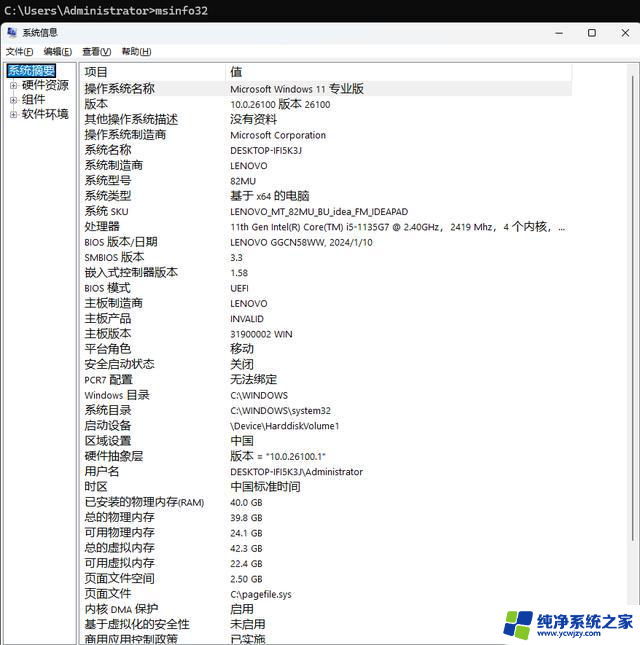Image resolution: width=640 pixels, height=645 pixels.
Task: Click the 值 column header
Action: [399, 72]
